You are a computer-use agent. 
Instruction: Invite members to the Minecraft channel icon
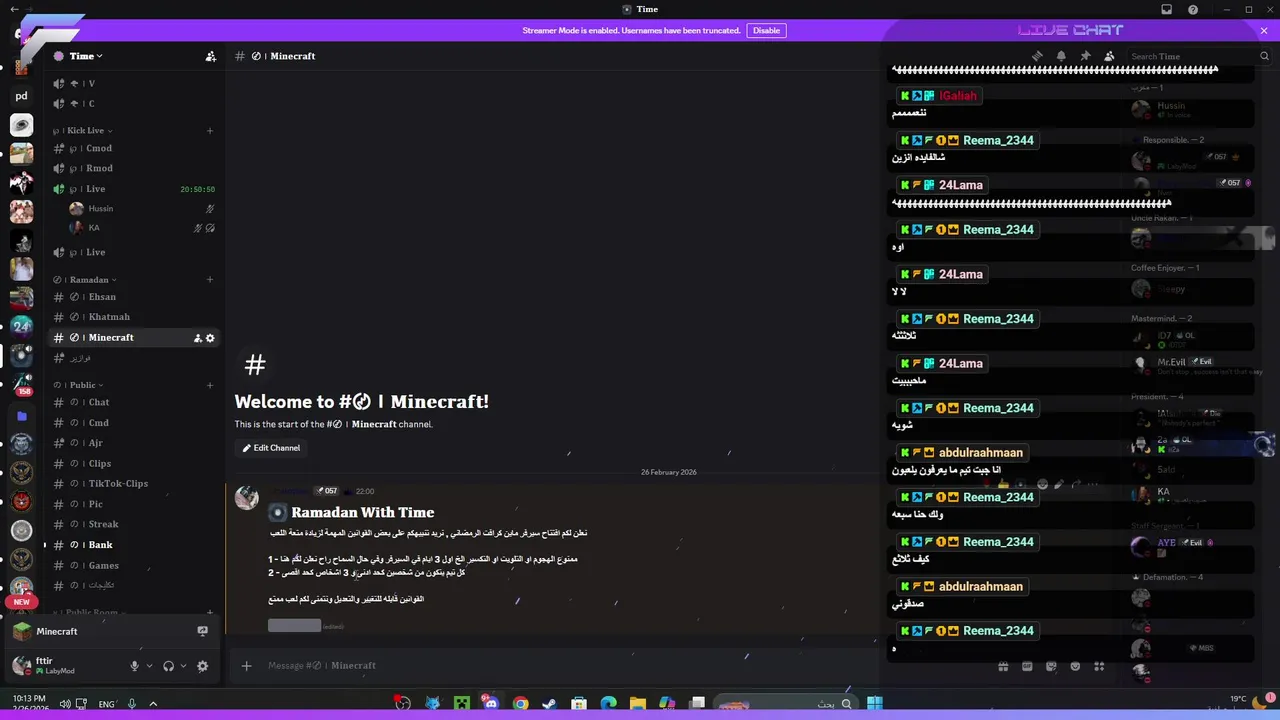click(x=197, y=338)
